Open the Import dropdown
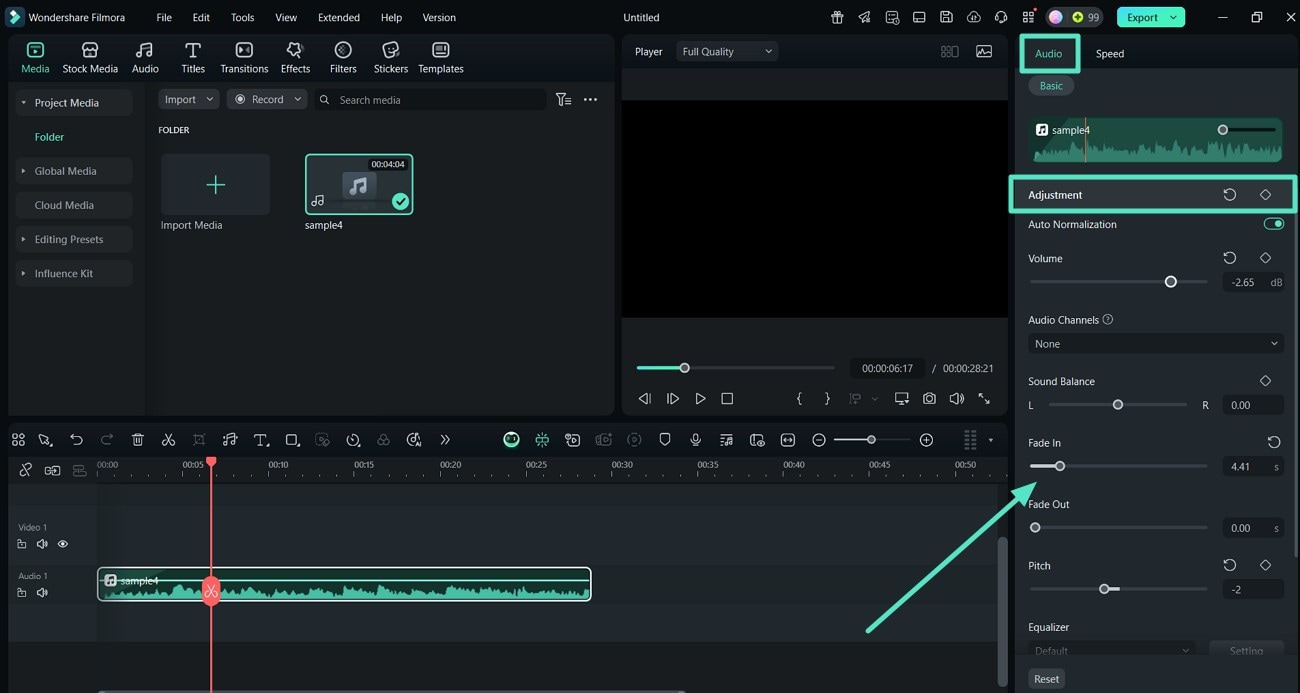This screenshot has height=693, width=1300. pyautogui.click(x=188, y=99)
